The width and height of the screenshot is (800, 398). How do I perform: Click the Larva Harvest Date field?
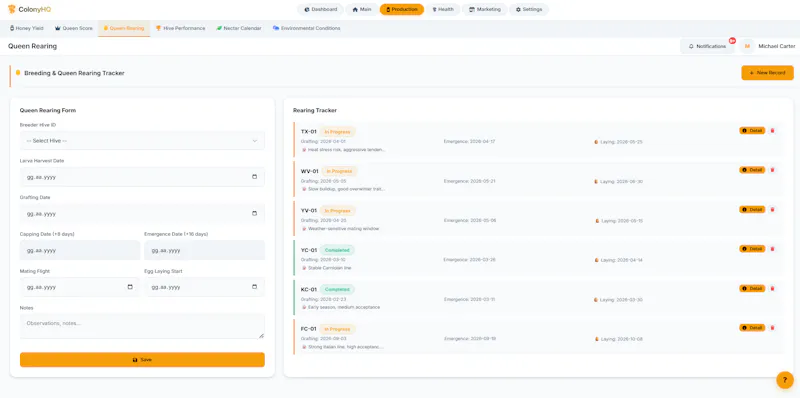click(x=142, y=177)
